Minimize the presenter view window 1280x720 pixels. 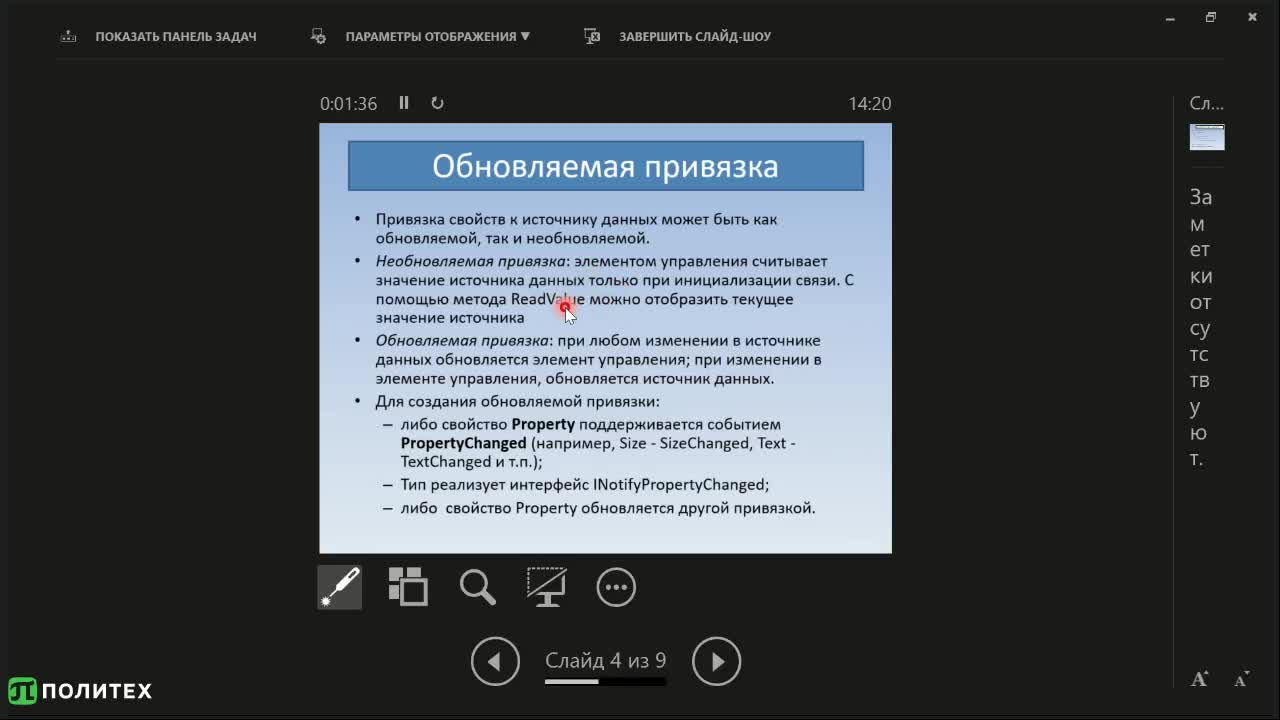click(x=1170, y=17)
